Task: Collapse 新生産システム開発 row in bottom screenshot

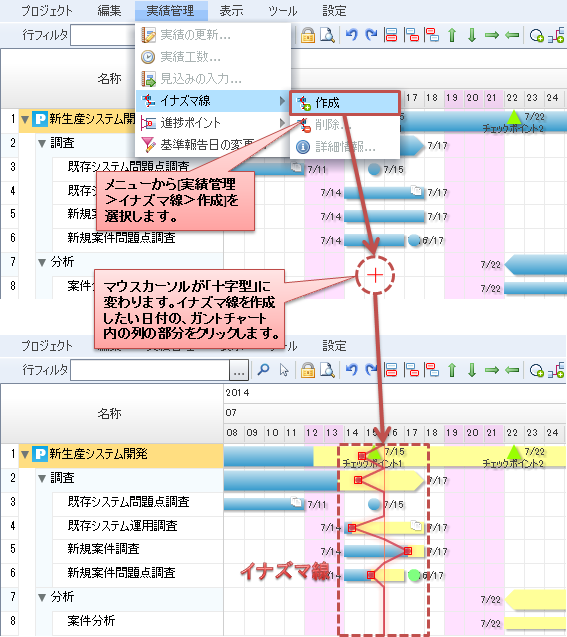Action: (x=25, y=455)
